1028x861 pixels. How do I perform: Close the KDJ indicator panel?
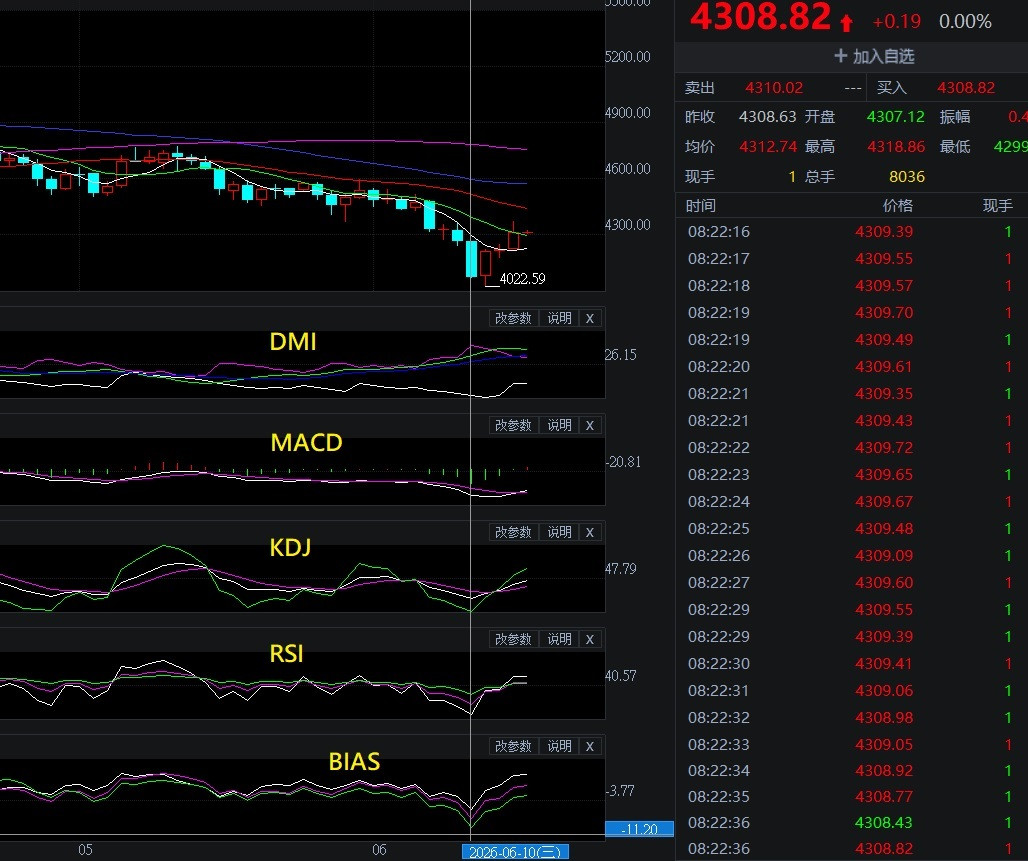tap(590, 532)
